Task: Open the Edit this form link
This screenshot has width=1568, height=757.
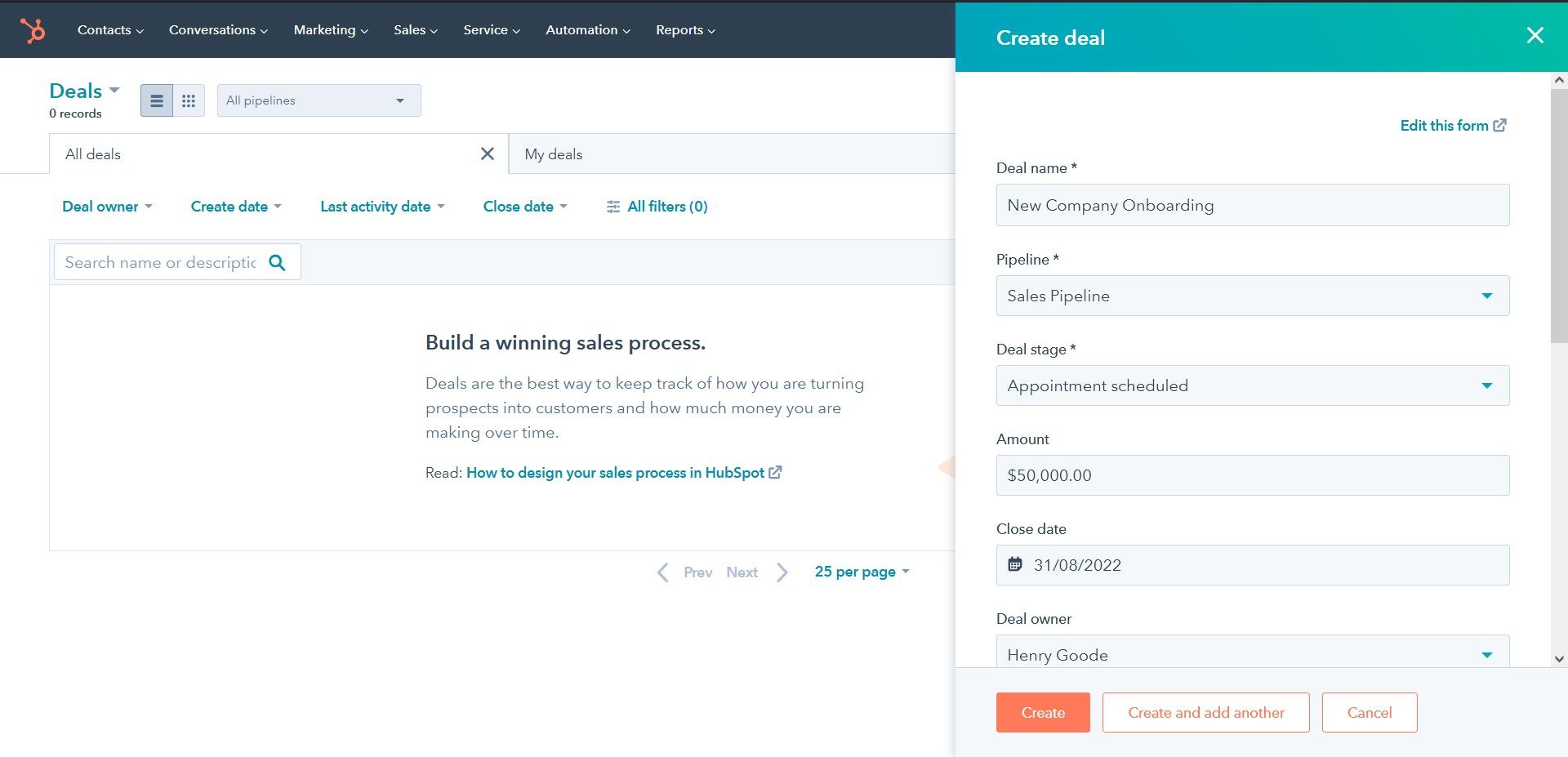Action: [1453, 125]
